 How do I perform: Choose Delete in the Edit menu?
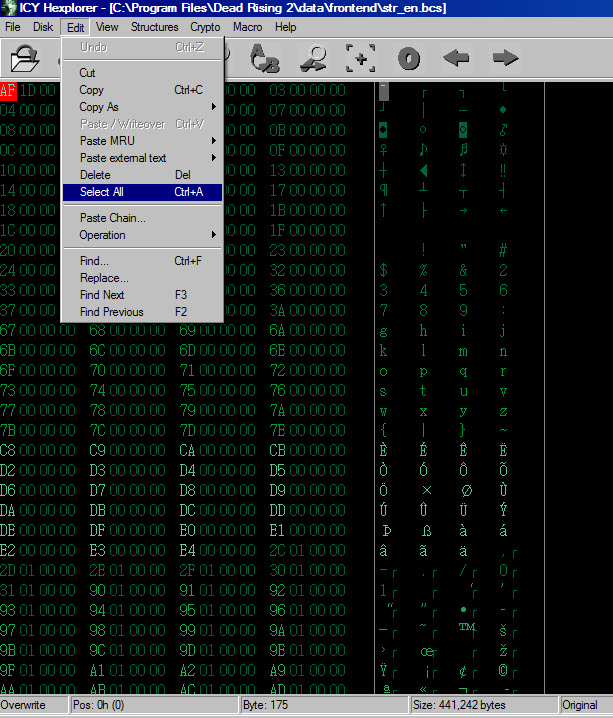(142, 174)
